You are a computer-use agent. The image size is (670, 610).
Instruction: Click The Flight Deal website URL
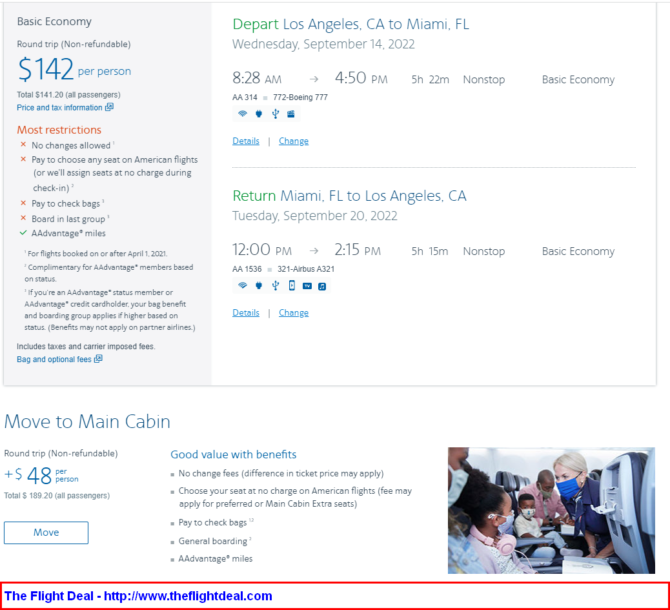click(x=188, y=596)
